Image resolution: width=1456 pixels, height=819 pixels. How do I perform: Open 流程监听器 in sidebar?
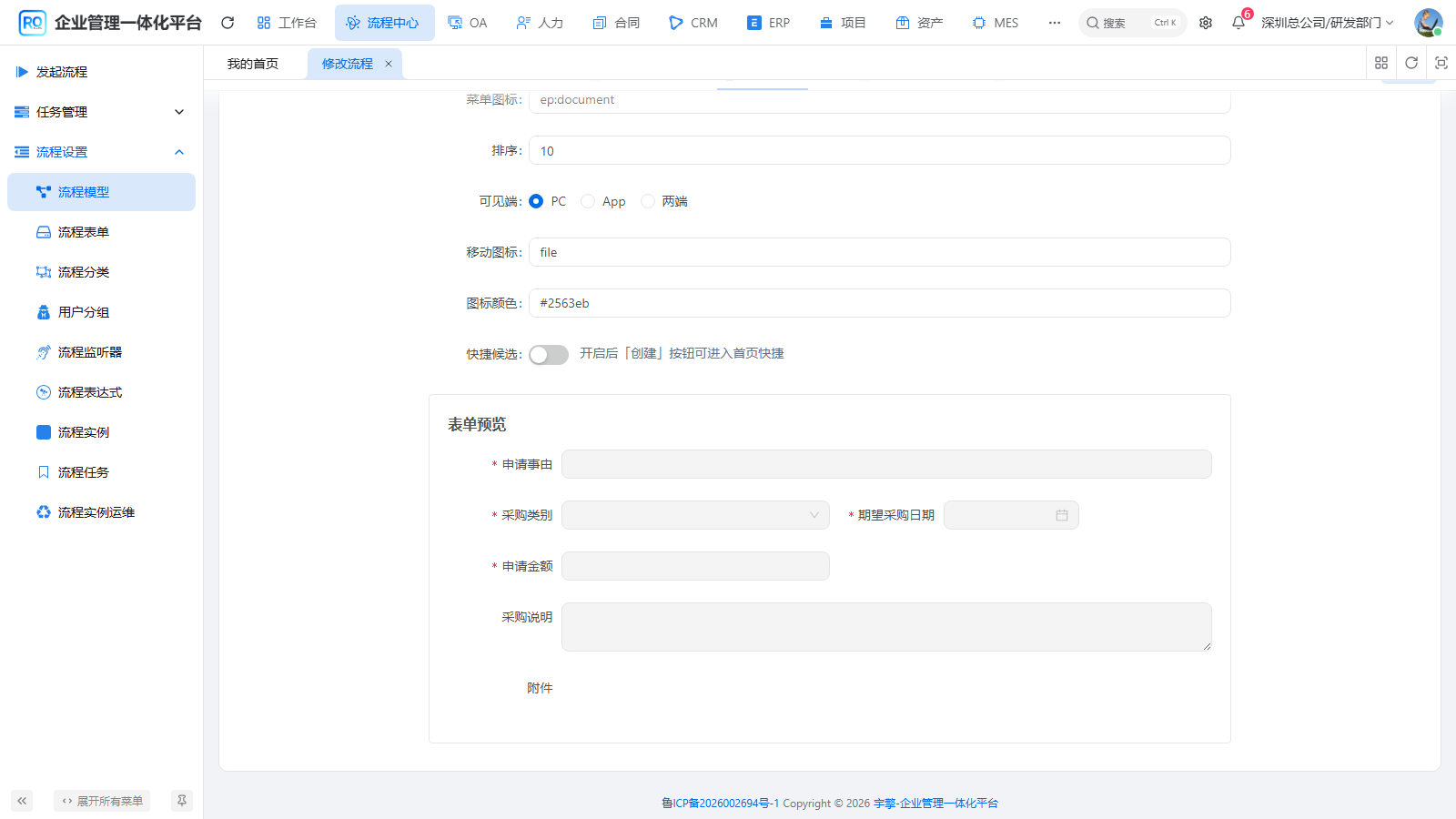pyautogui.click(x=102, y=352)
